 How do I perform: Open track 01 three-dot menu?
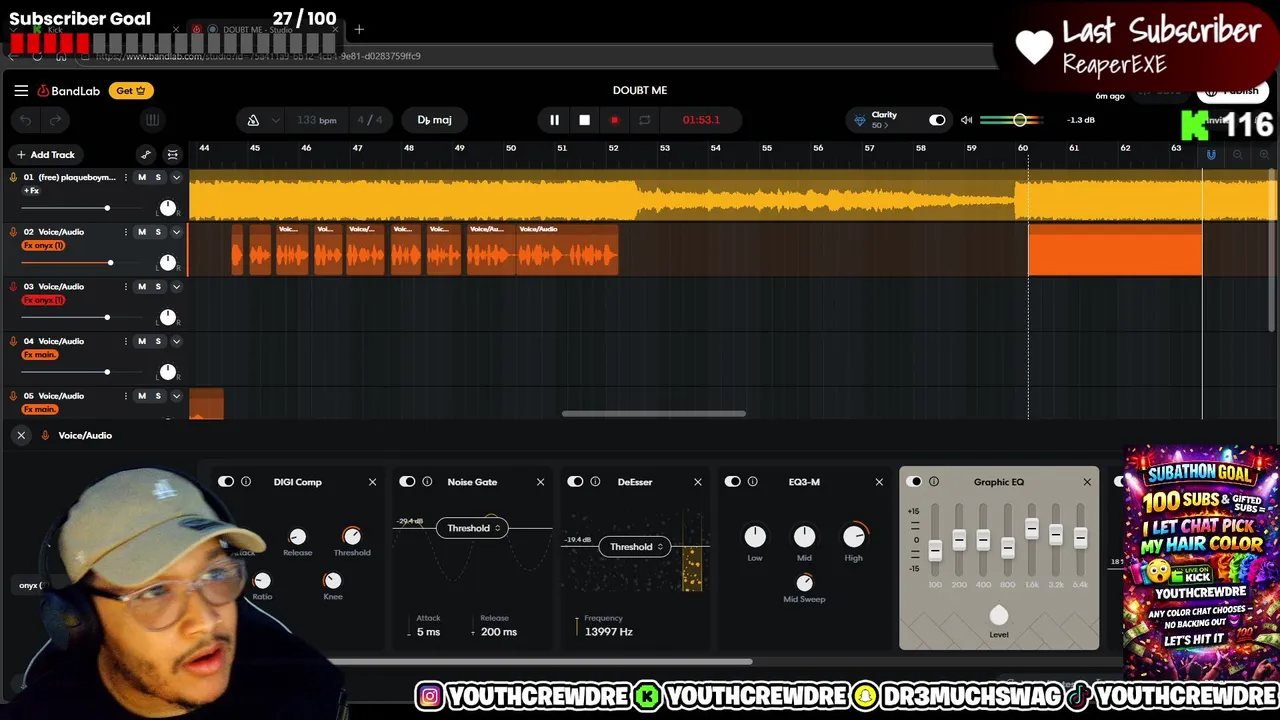[125, 177]
